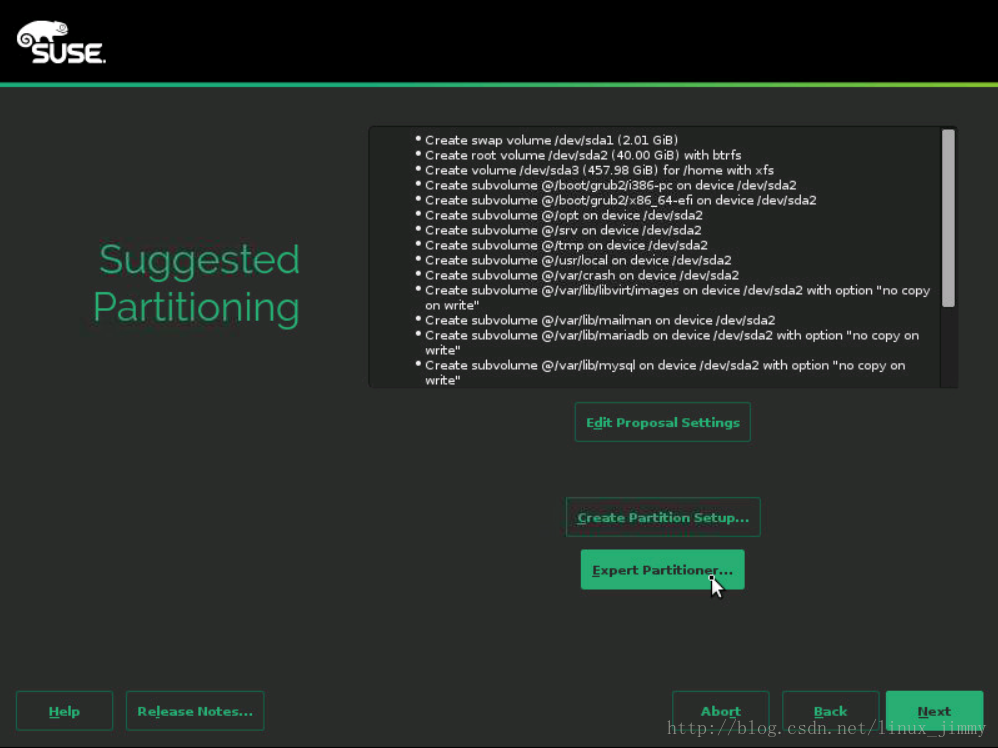Select subvolume line '@/tmp on device /dev/sda2'

click(566, 245)
